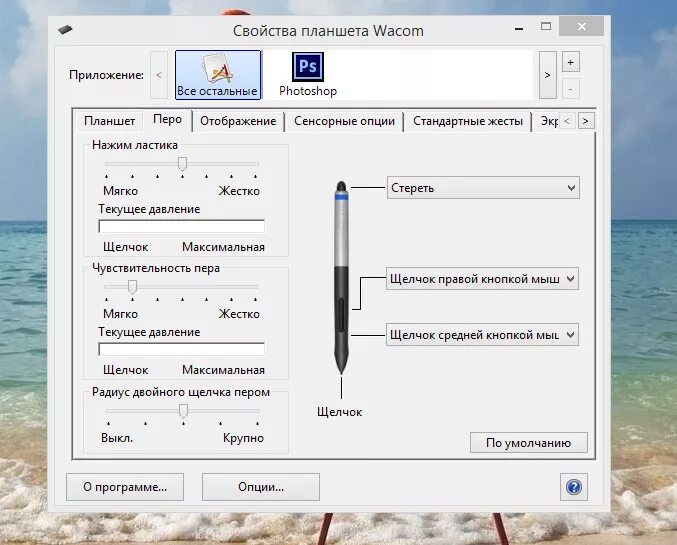Select the 'Все остальные' application icon
The height and width of the screenshot is (545, 677).
click(x=218, y=75)
